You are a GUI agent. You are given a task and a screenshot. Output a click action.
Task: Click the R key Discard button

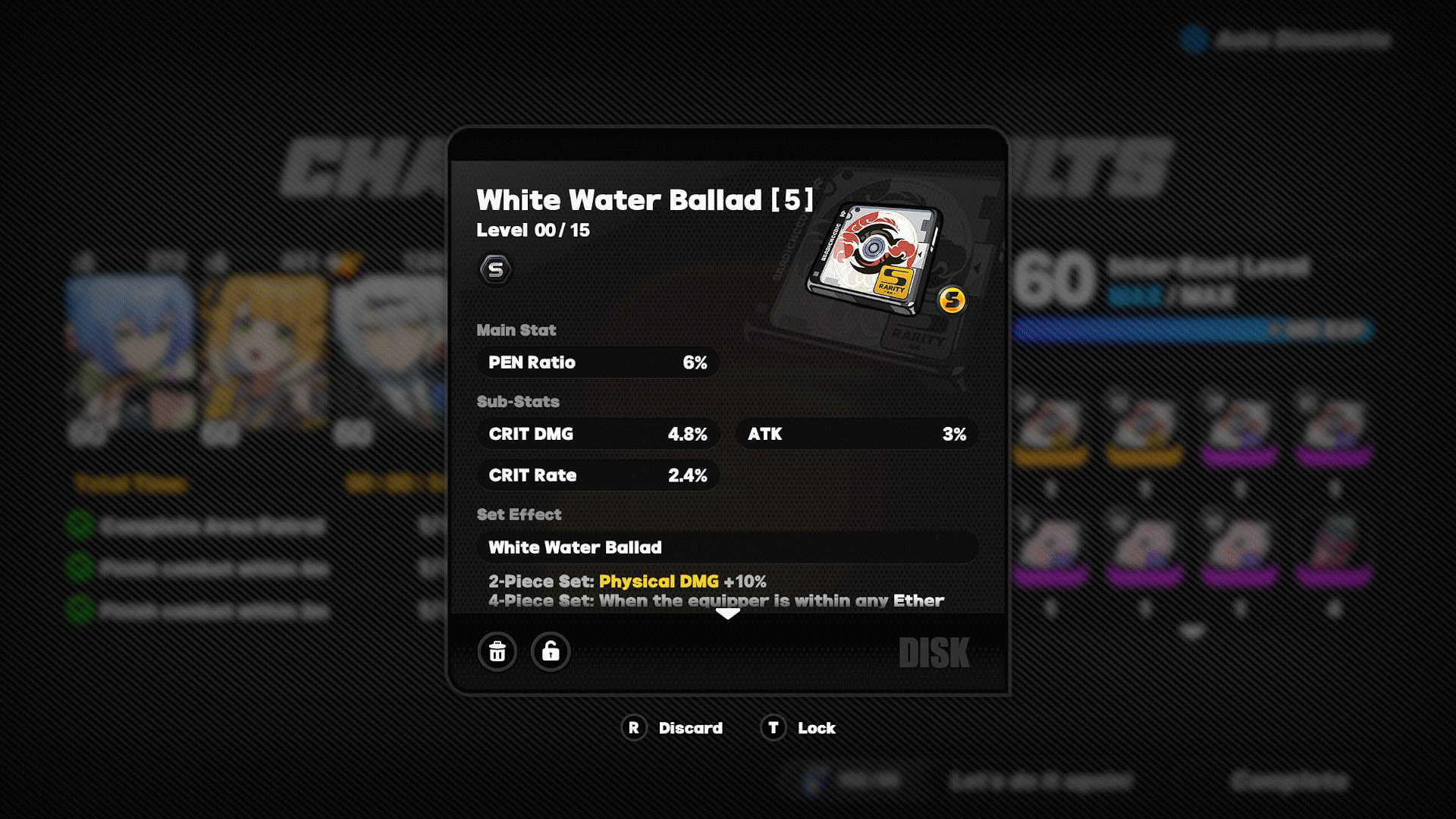pos(673,728)
